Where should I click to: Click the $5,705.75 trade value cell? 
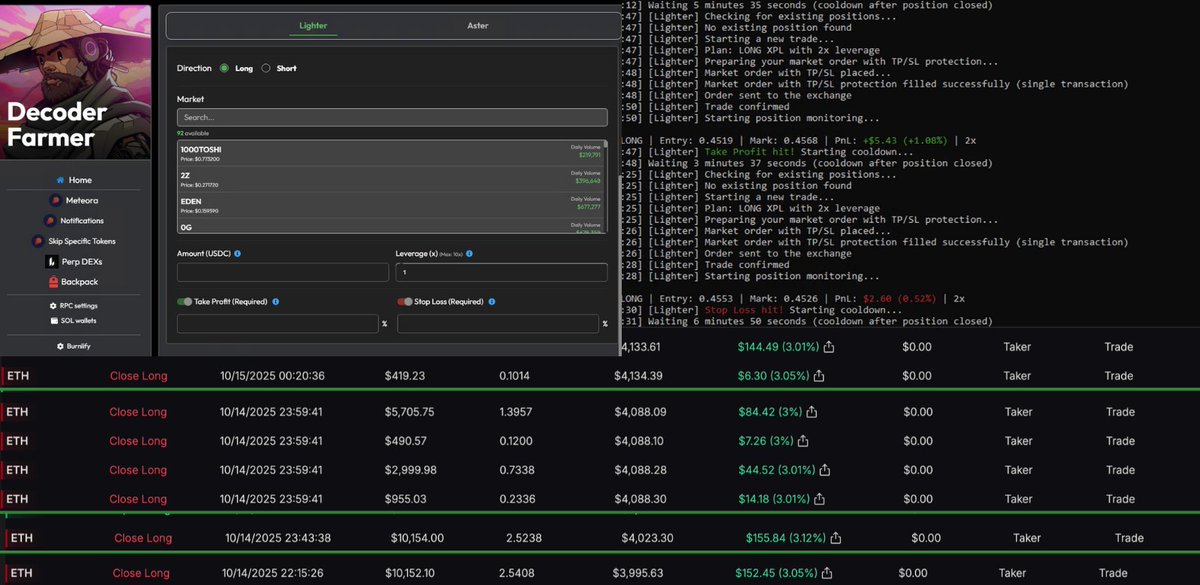click(x=410, y=411)
